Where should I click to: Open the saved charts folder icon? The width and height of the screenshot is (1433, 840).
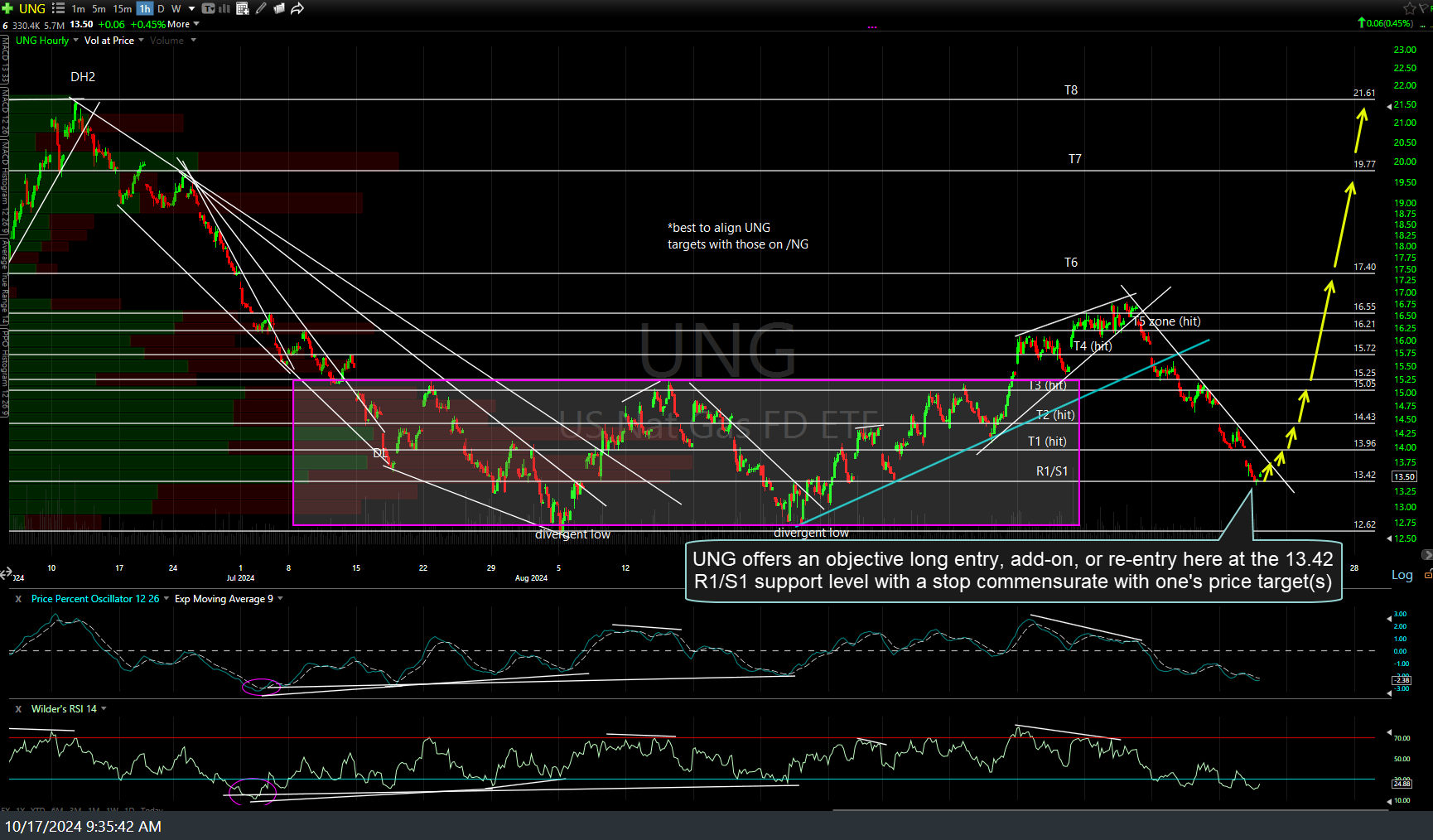coord(279,8)
